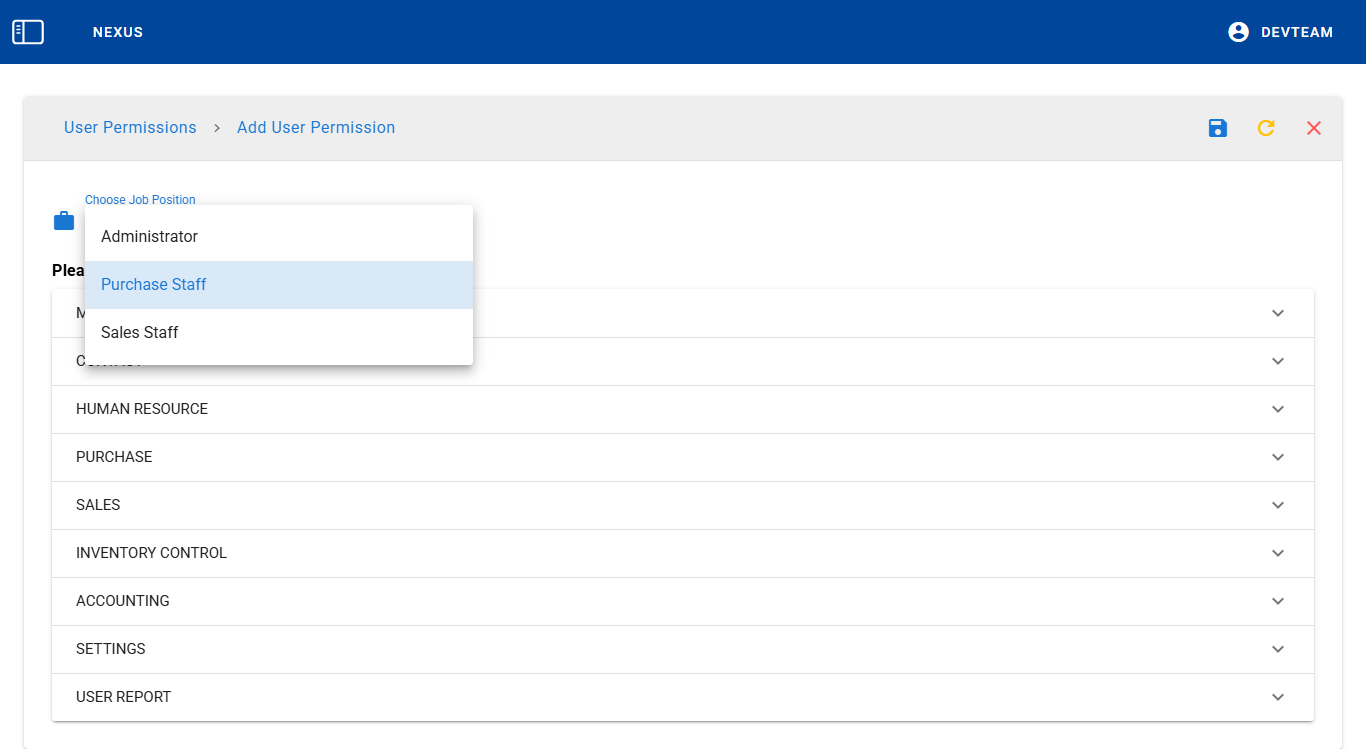Click the briefcase job position icon
The height and width of the screenshot is (749, 1366).
64,221
